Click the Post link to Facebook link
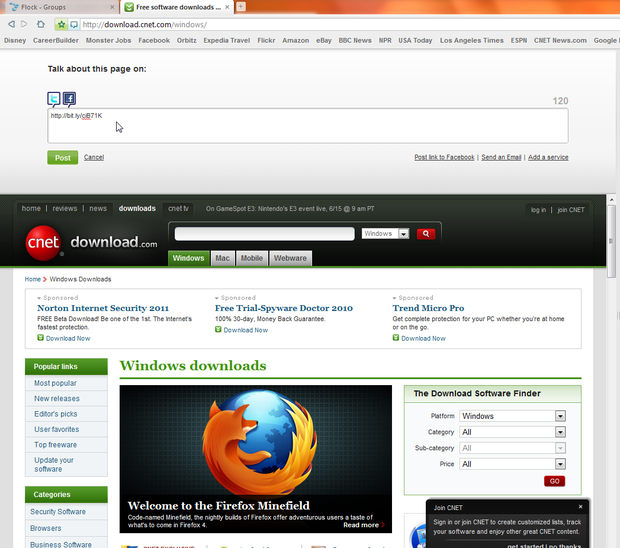 tap(444, 157)
